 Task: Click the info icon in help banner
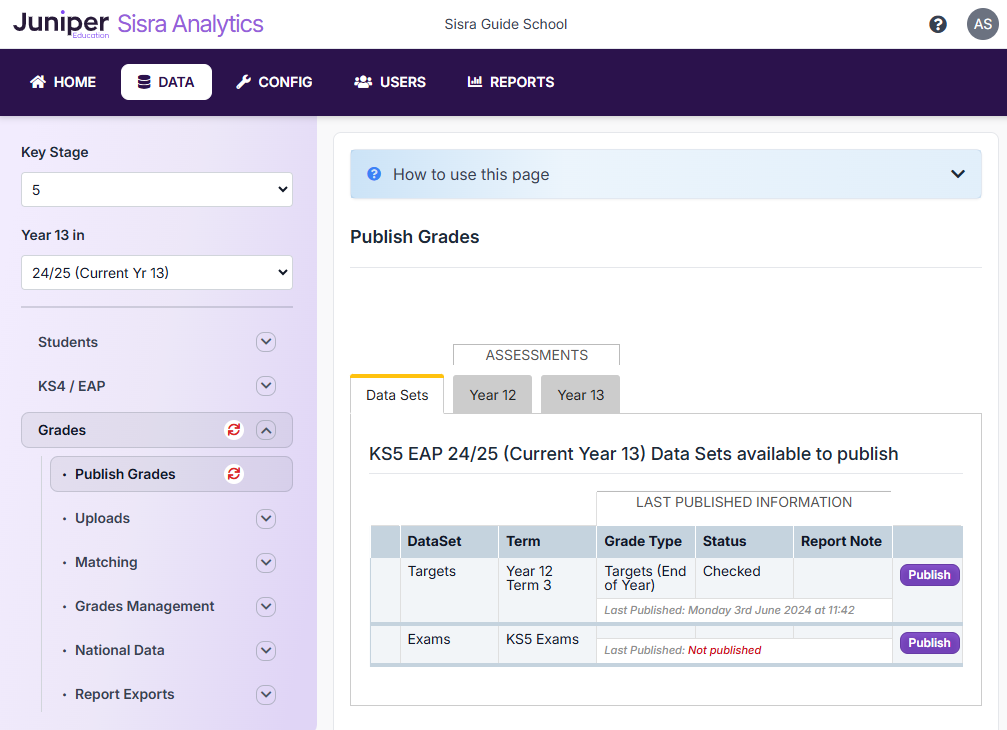coord(374,174)
